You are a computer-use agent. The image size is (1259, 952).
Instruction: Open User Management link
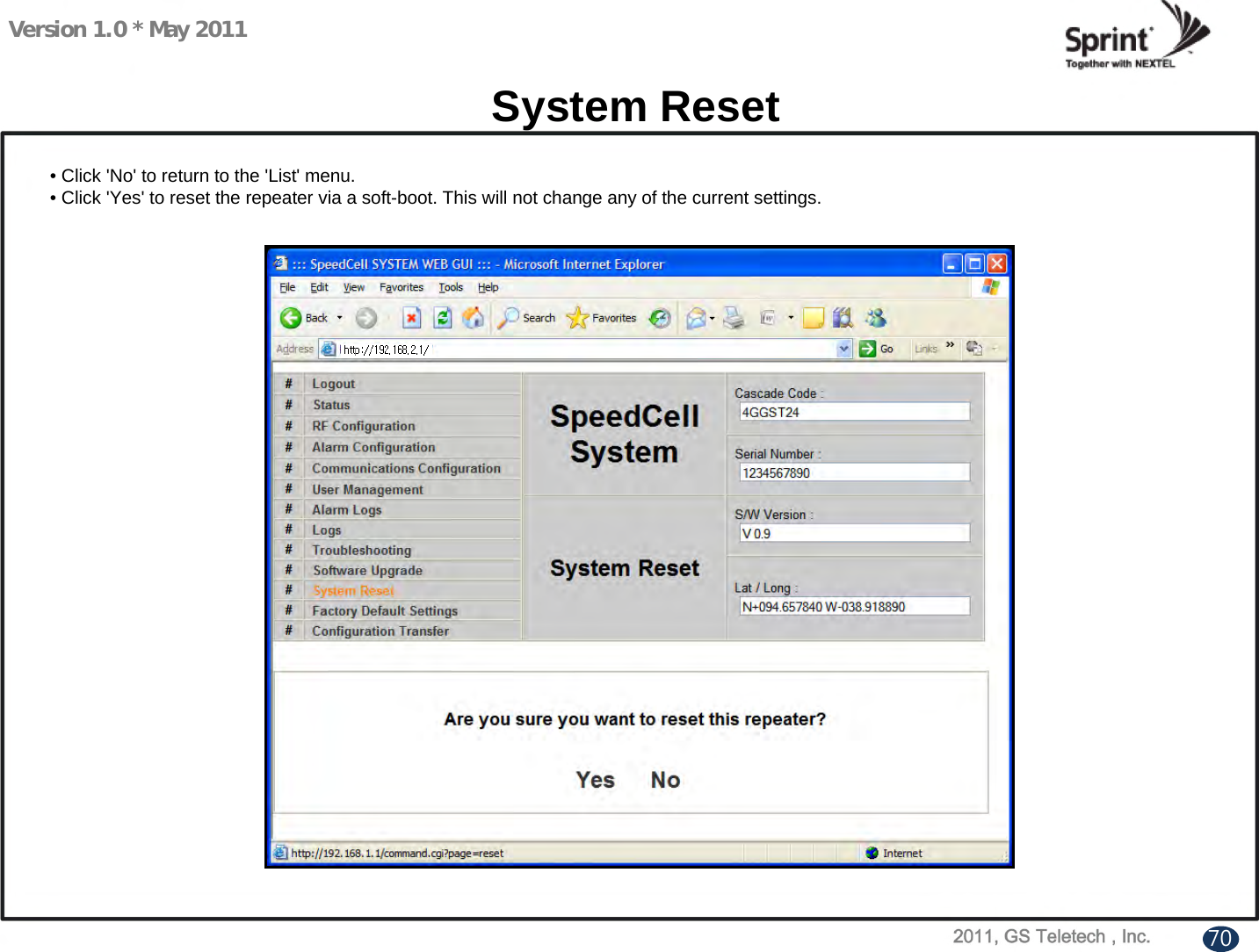pyautogui.click(x=367, y=489)
